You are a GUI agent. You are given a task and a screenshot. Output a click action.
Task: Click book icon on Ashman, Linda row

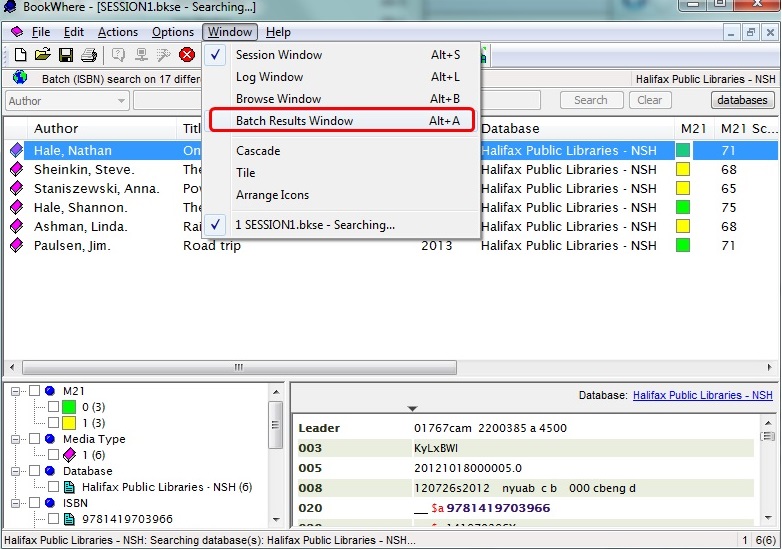(x=16, y=226)
